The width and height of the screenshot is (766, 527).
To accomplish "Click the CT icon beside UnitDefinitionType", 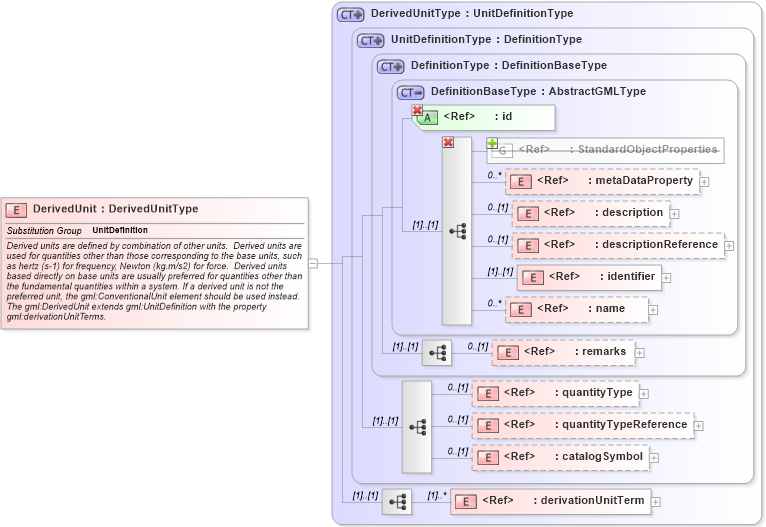I will pos(370,41).
